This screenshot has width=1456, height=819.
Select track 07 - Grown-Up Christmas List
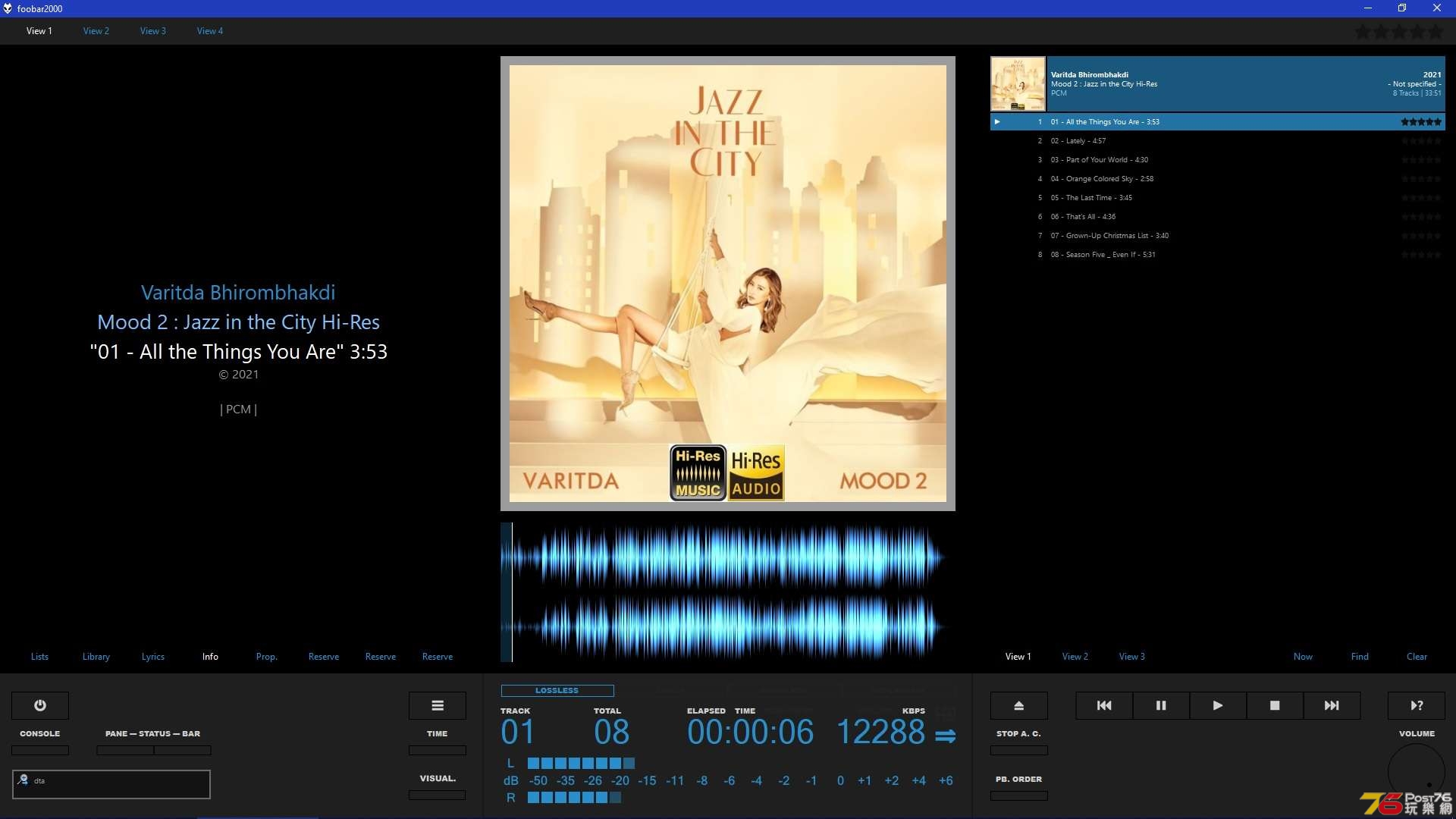coord(1217,236)
